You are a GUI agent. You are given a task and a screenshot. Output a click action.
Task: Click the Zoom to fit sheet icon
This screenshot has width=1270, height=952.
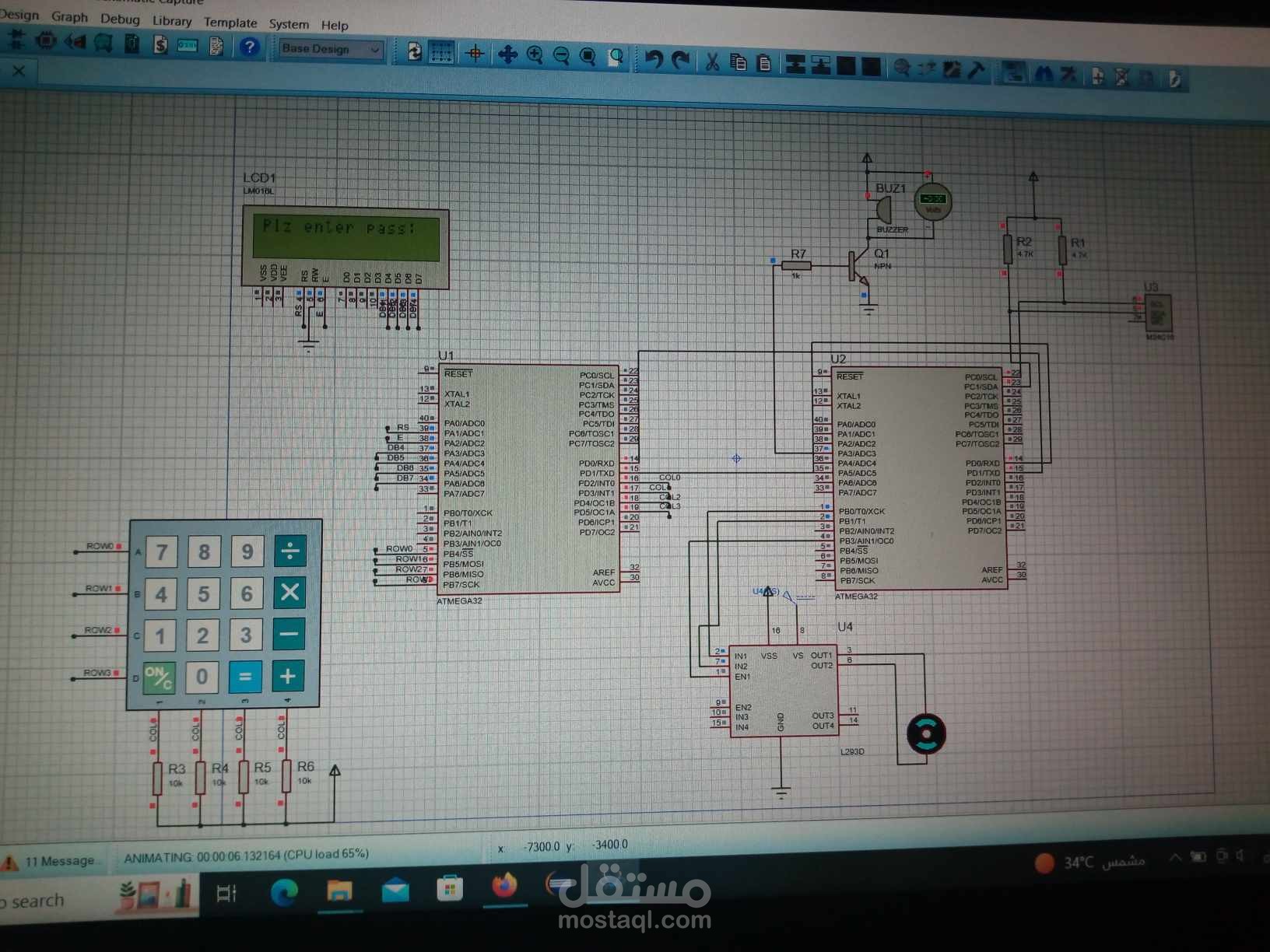(588, 57)
